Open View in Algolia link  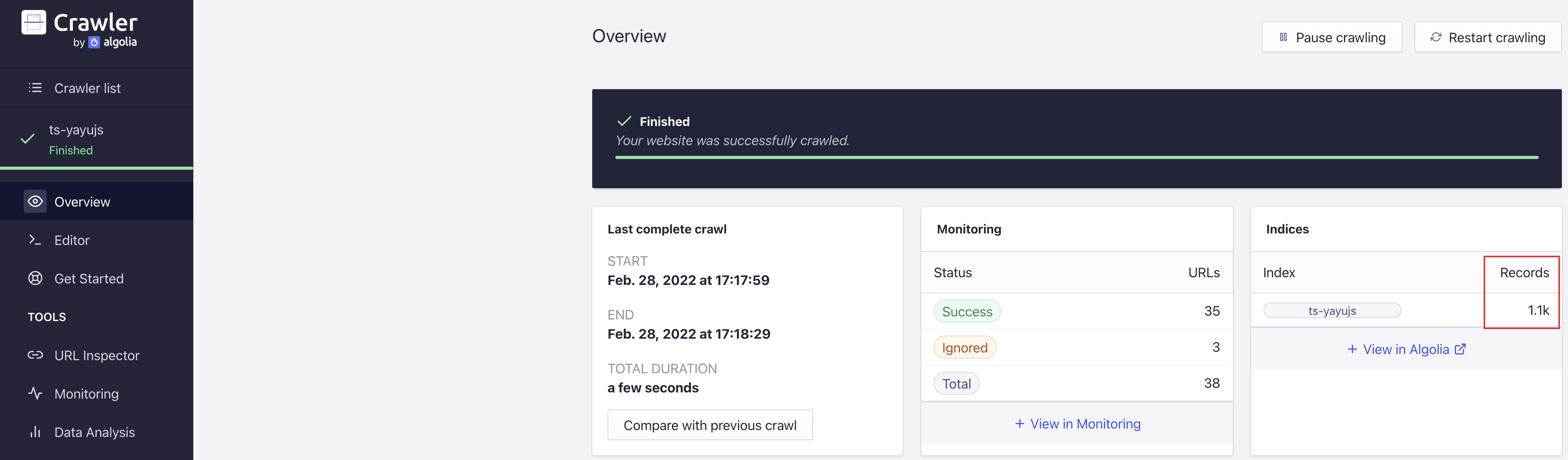click(x=1406, y=349)
